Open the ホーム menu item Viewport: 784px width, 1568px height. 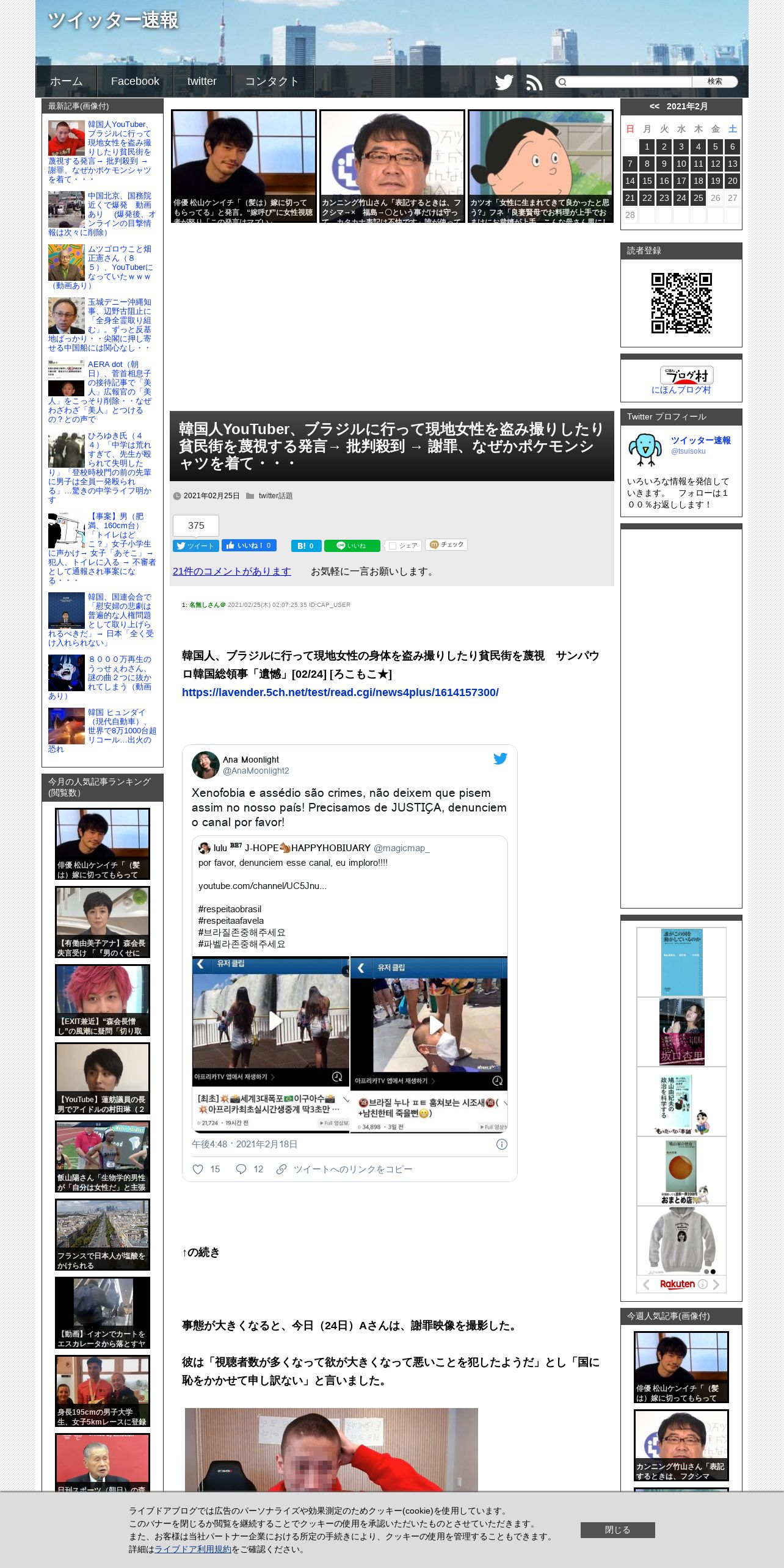pos(66,81)
